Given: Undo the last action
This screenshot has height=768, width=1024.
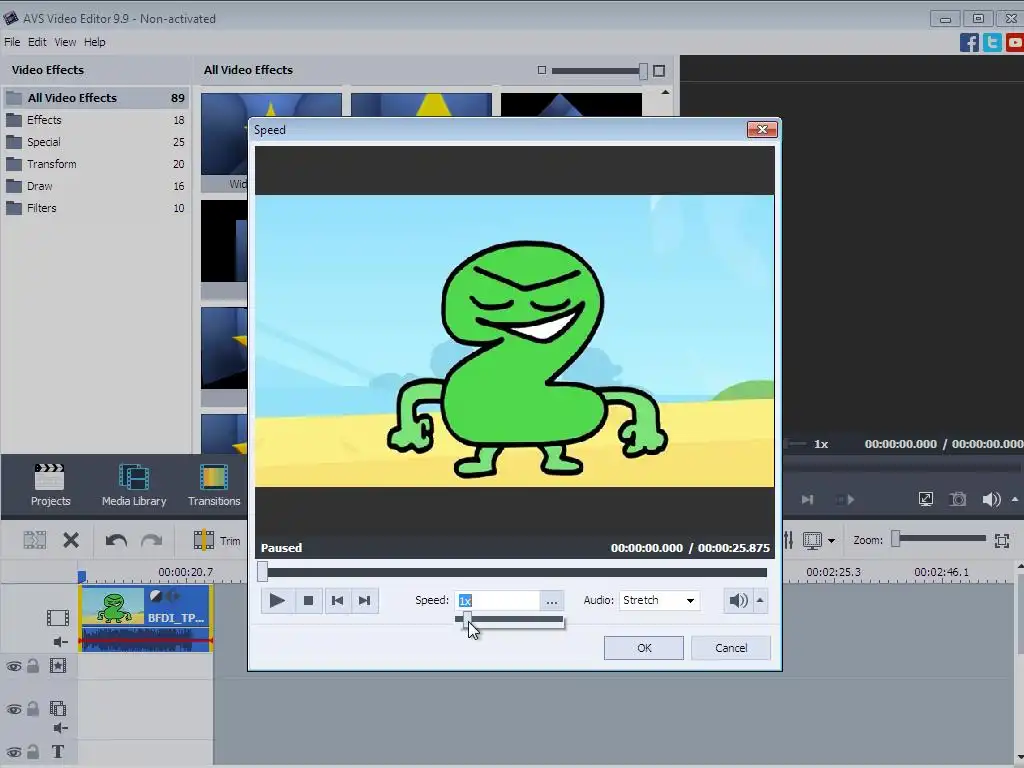Looking at the screenshot, I should [116, 540].
